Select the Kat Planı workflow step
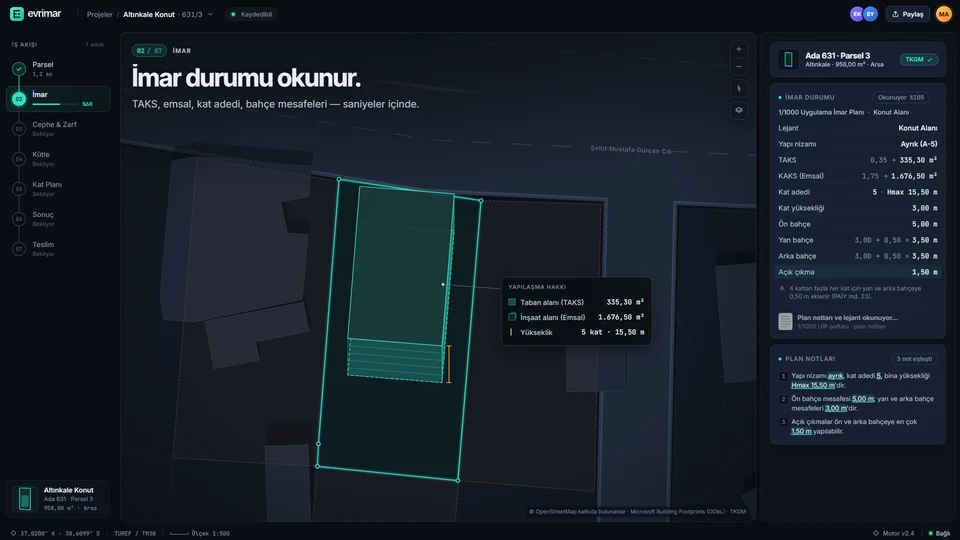Screen dimensions: 960x540 pyautogui.click(x=58, y=189)
